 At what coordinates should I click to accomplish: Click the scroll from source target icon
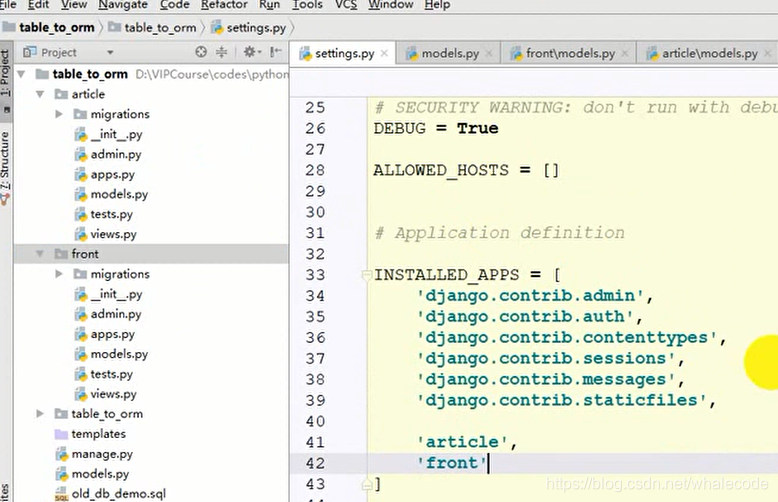[200, 52]
